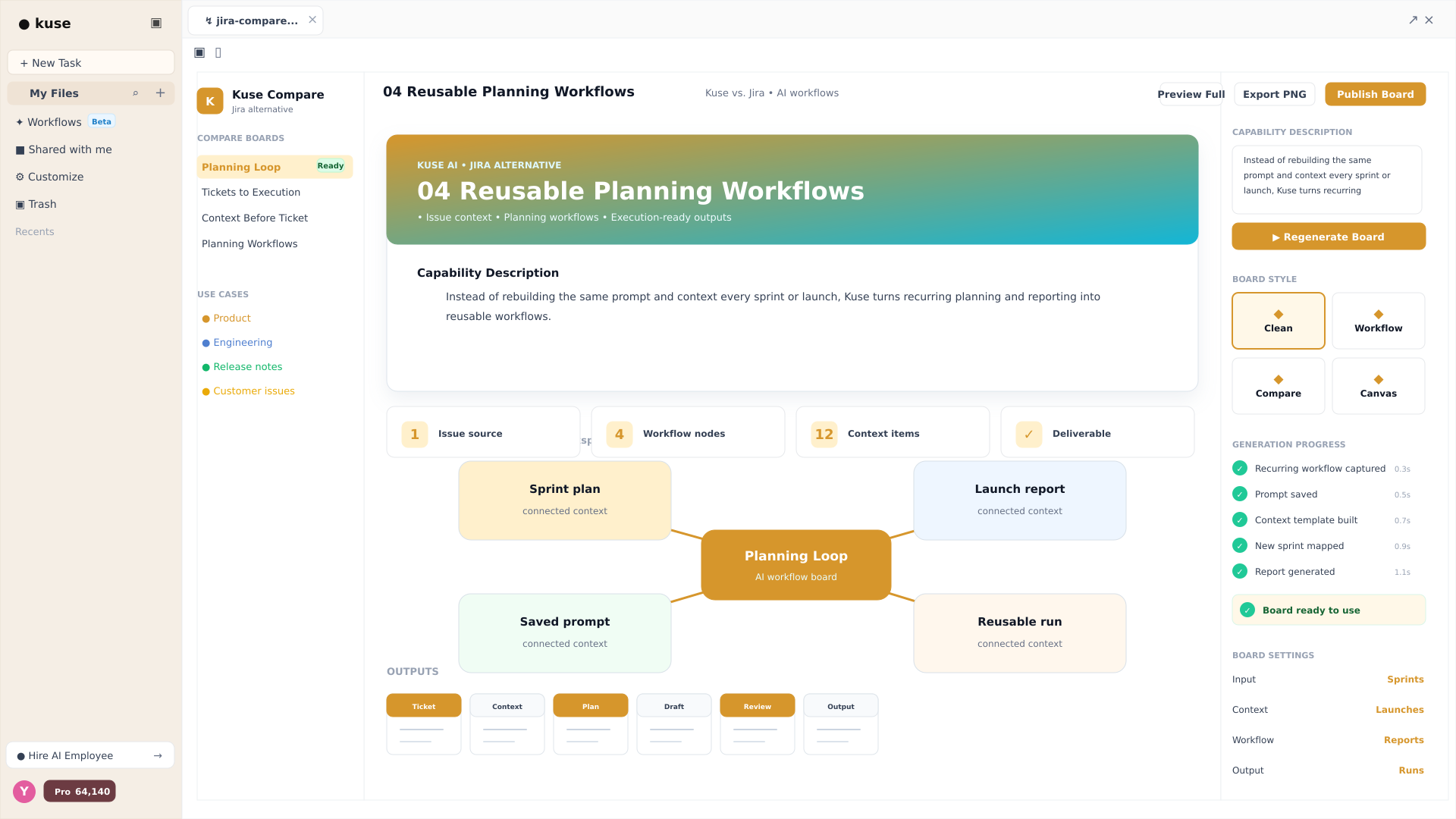Open the Plan output thumbnail
Screen dimensions: 1456x819
591,724
